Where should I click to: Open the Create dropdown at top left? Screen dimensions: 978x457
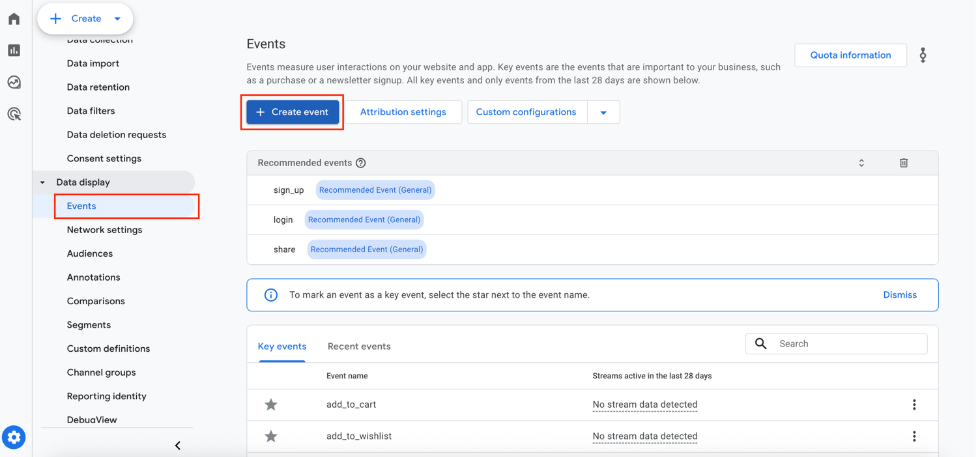coord(85,19)
